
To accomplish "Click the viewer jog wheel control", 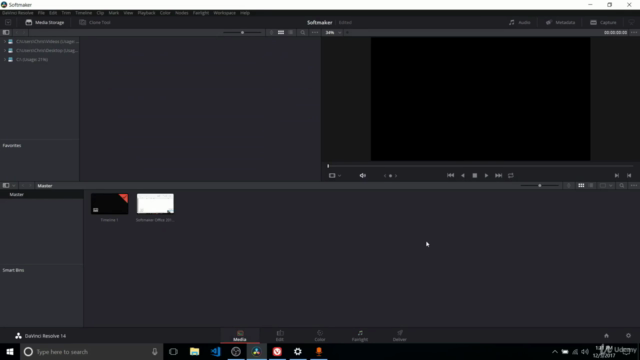I will (390, 176).
